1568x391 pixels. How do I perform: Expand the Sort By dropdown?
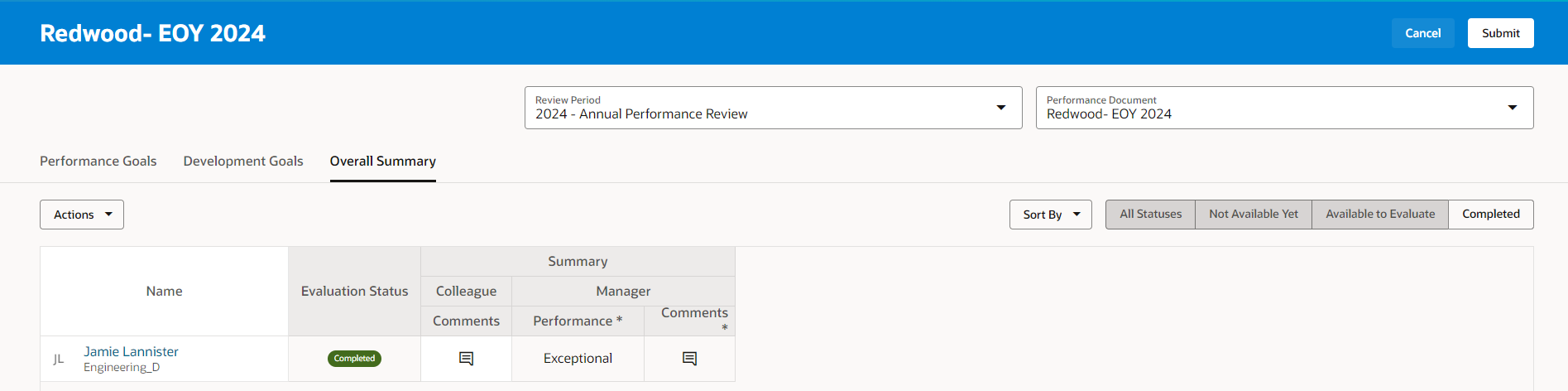point(1051,215)
